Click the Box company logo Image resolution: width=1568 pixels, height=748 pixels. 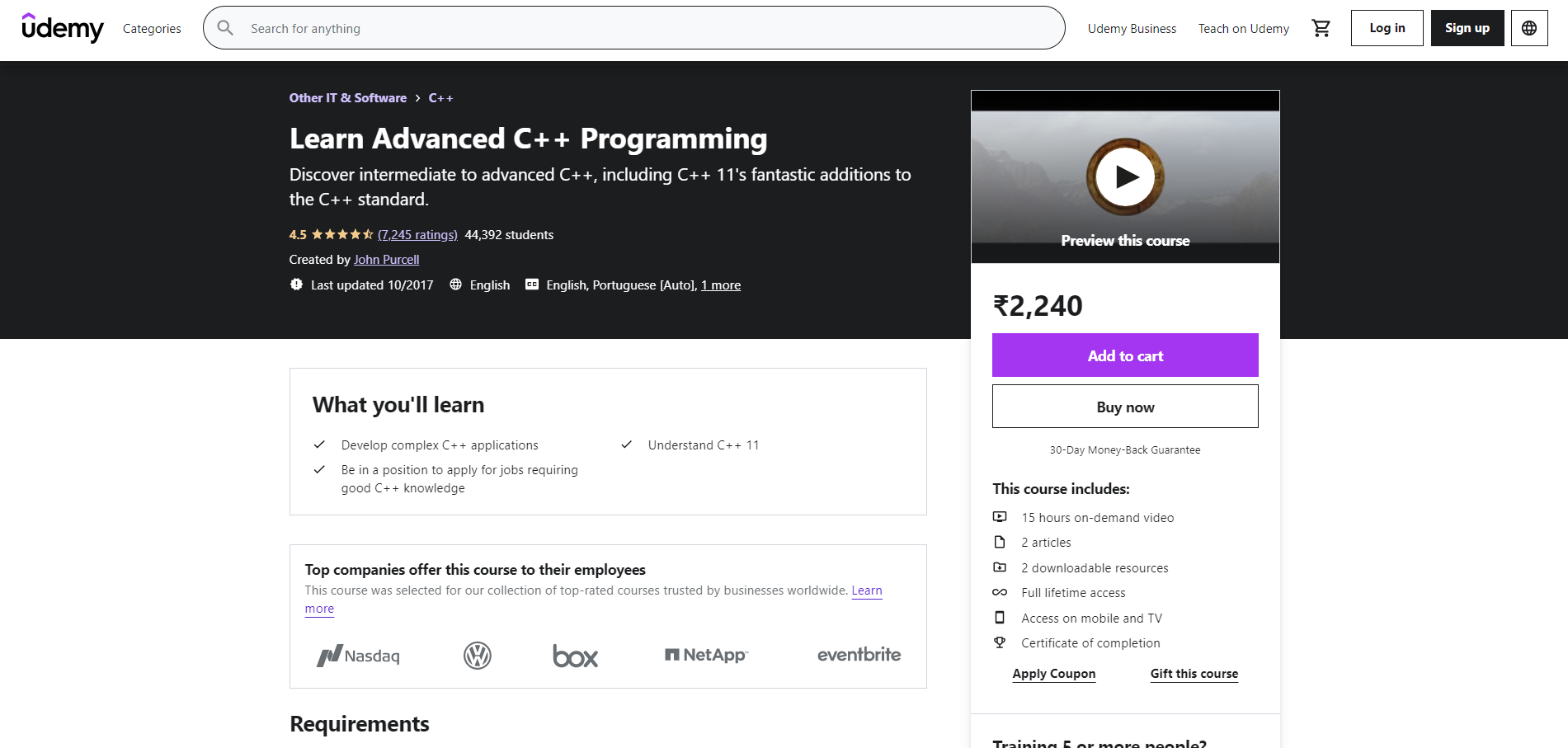point(576,656)
